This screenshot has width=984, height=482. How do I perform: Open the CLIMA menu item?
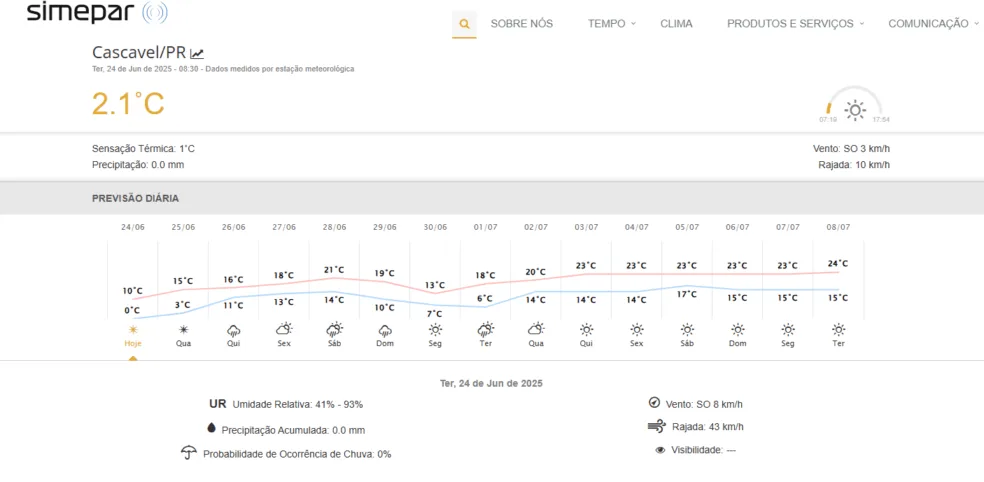(x=676, y=24)
